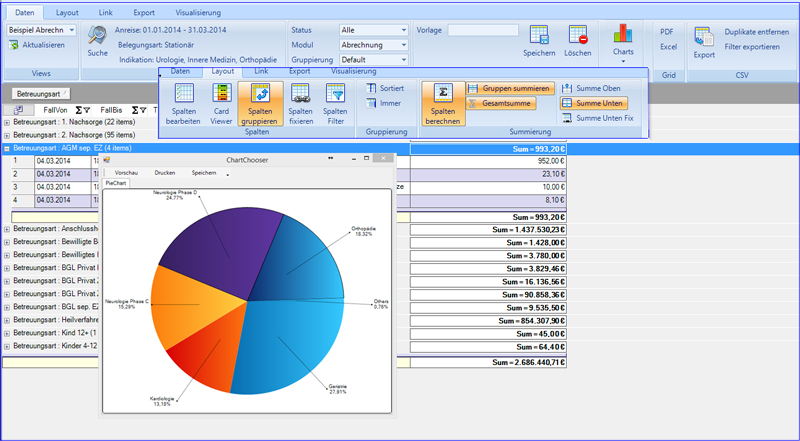Click the CSV Export icon

tap(704, 37)
